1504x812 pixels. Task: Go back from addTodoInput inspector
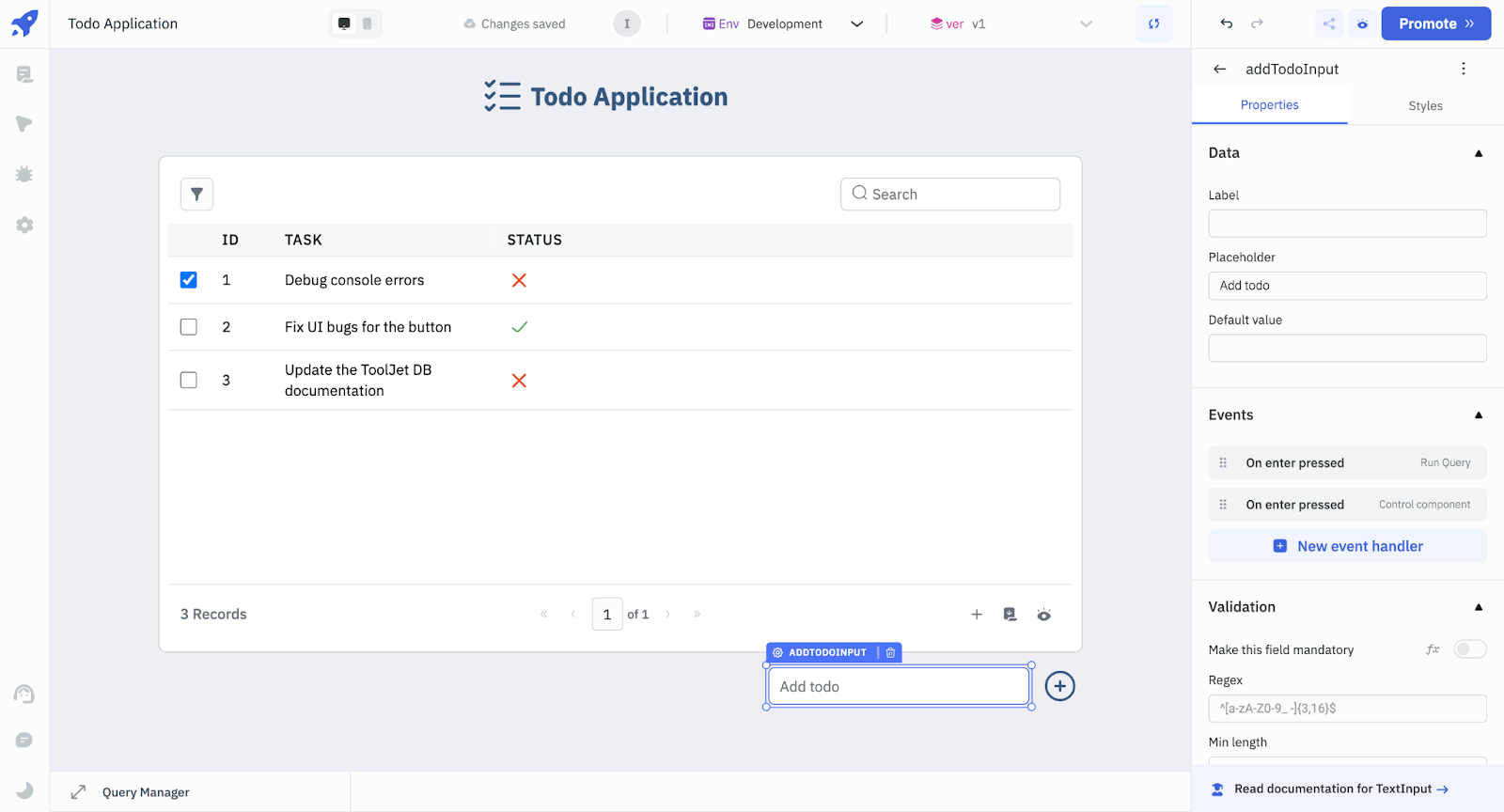click(x=1219, y=69)
